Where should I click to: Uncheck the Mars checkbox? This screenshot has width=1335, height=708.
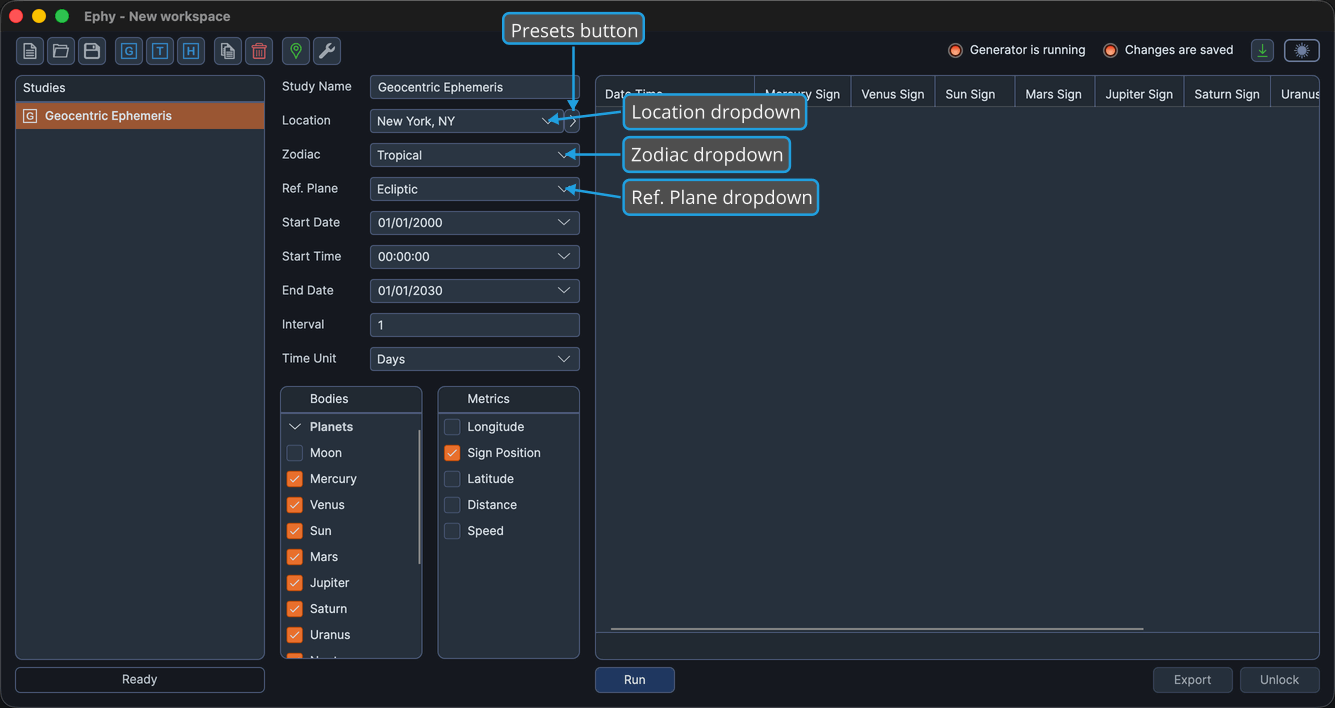click(x=295, y=557)
